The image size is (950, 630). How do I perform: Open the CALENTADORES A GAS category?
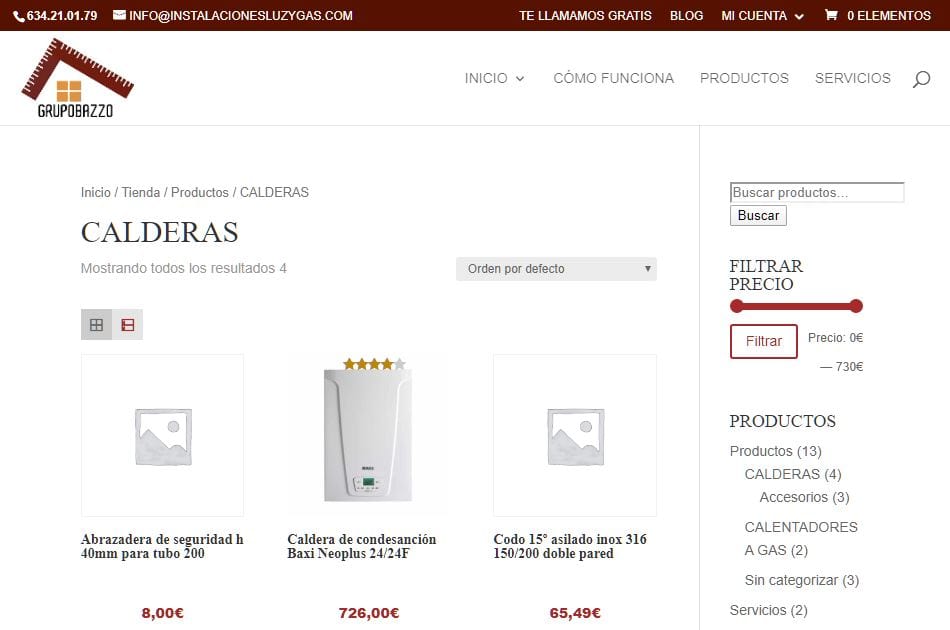[x=801, y=539]
